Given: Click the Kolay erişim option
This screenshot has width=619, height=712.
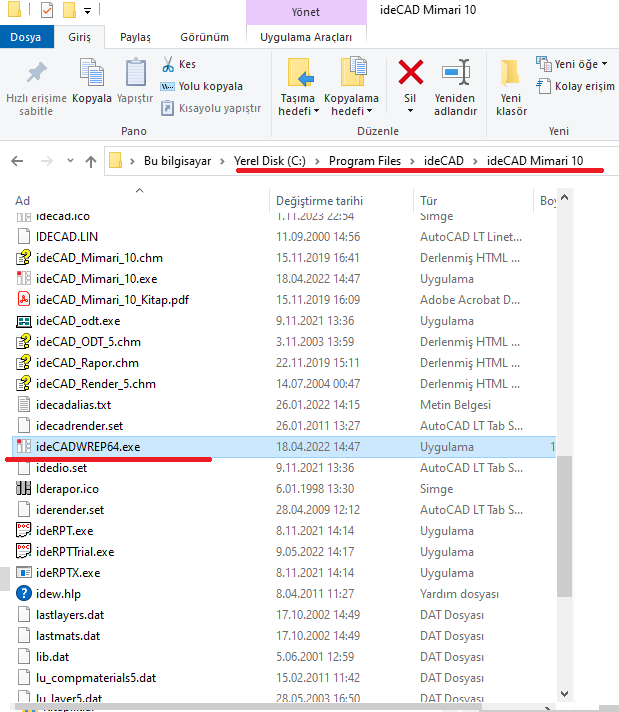Looking at the screenshot, I should [575, 86].
